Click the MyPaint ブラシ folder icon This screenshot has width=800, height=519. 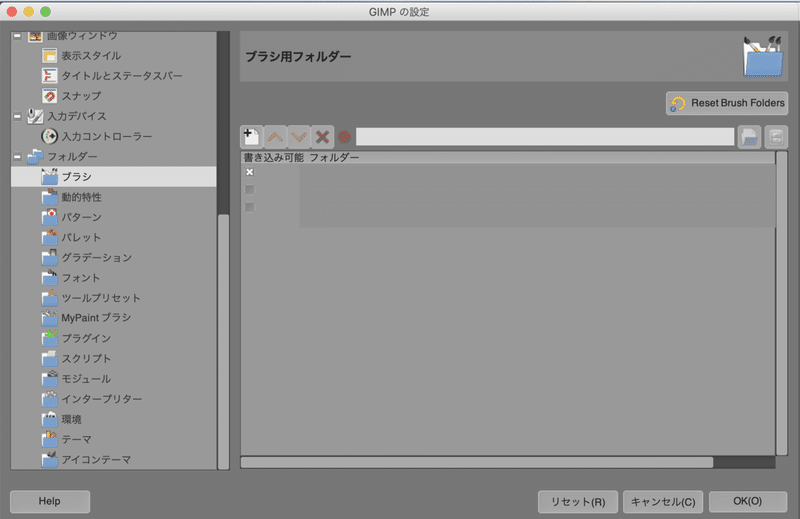(49, 318)
